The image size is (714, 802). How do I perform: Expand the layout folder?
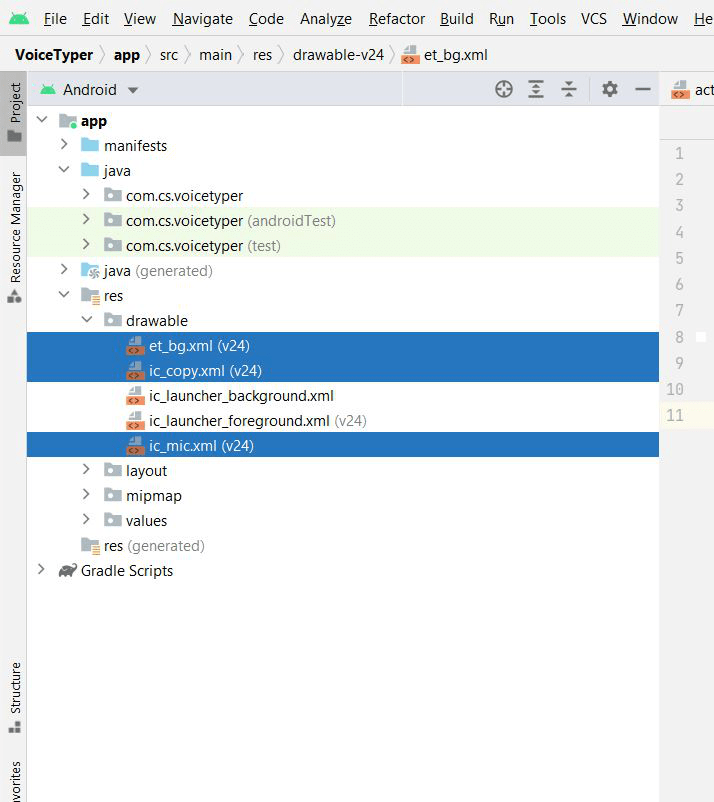[x=86, y=470]
